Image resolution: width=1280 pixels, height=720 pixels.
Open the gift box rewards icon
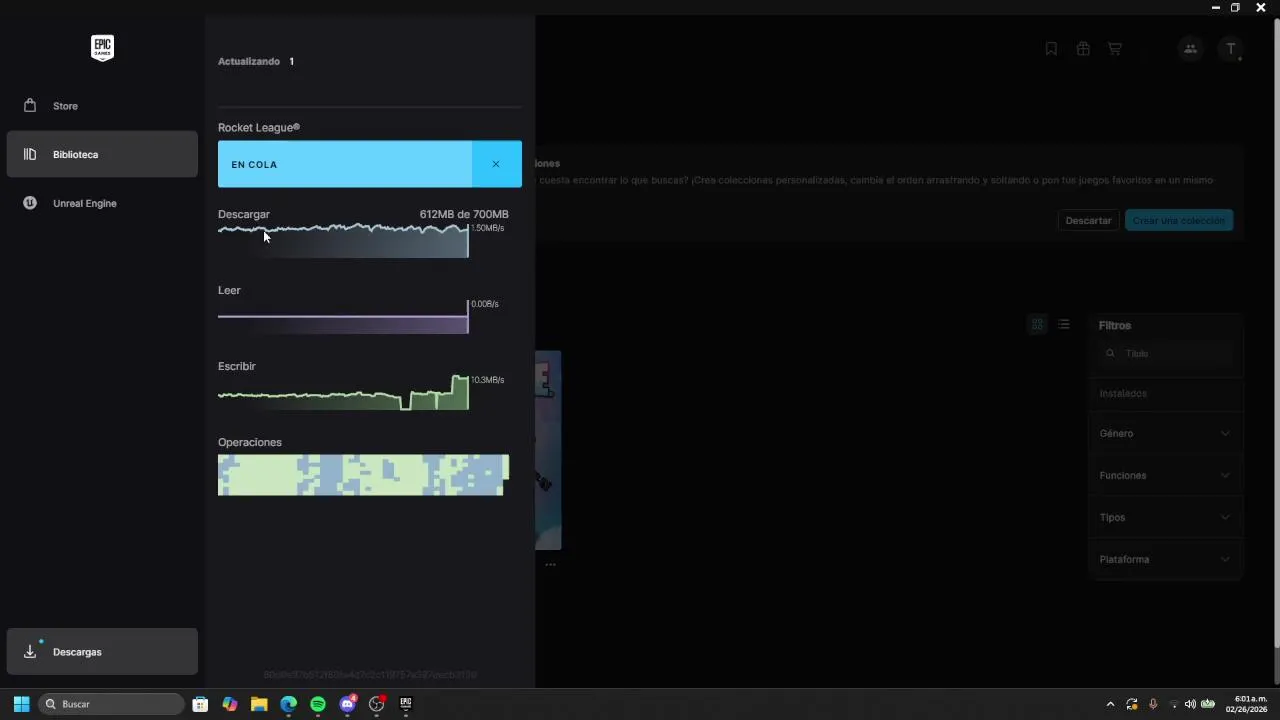pyautogui.click(x=1083, y=48)
